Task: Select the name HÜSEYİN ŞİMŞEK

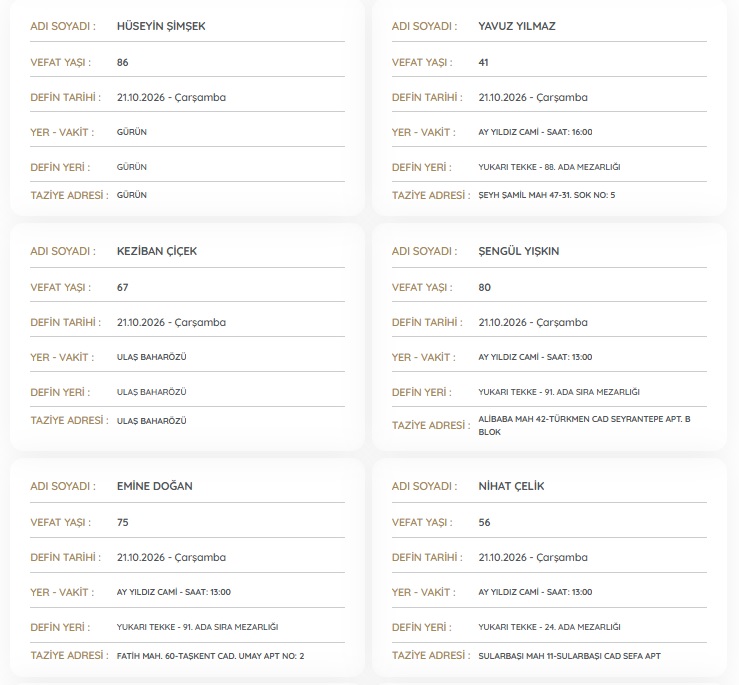Action: click(161, 26)
